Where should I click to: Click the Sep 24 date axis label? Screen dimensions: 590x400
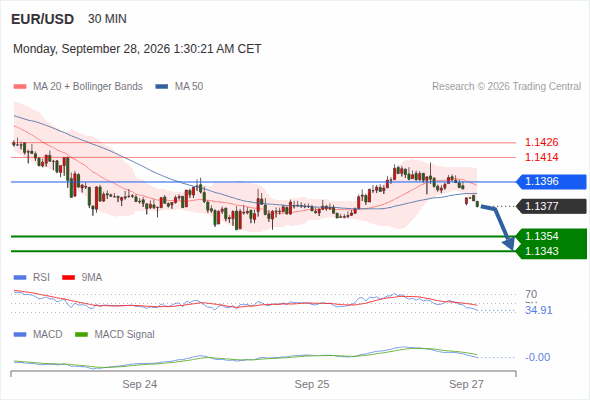(x=140, y=384)
